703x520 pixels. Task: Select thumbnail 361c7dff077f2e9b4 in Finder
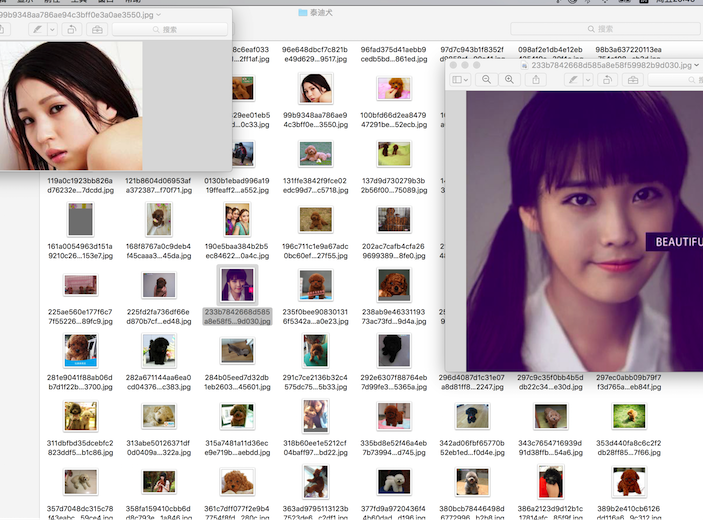click(237, 481)
